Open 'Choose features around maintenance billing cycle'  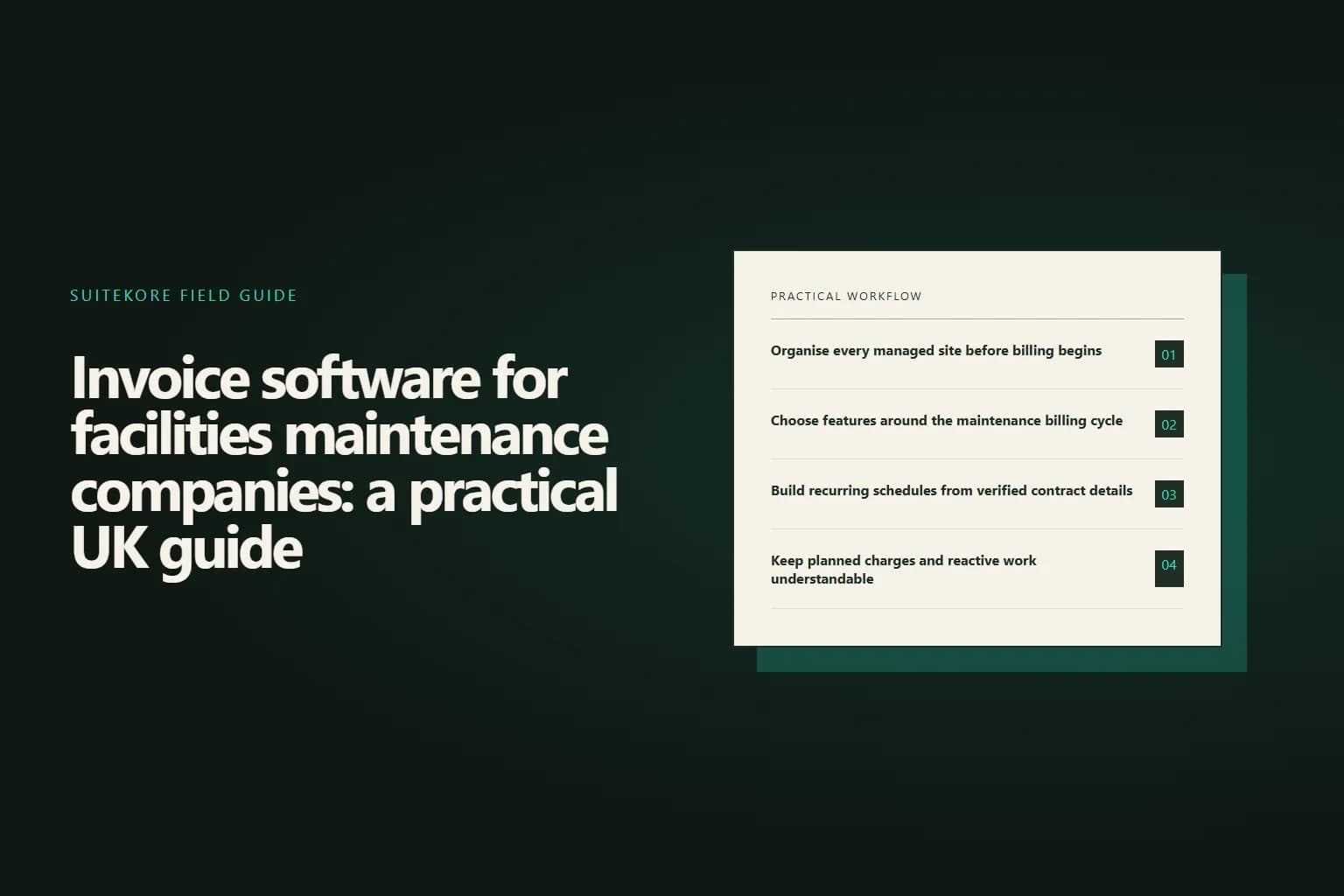(976, 424)
